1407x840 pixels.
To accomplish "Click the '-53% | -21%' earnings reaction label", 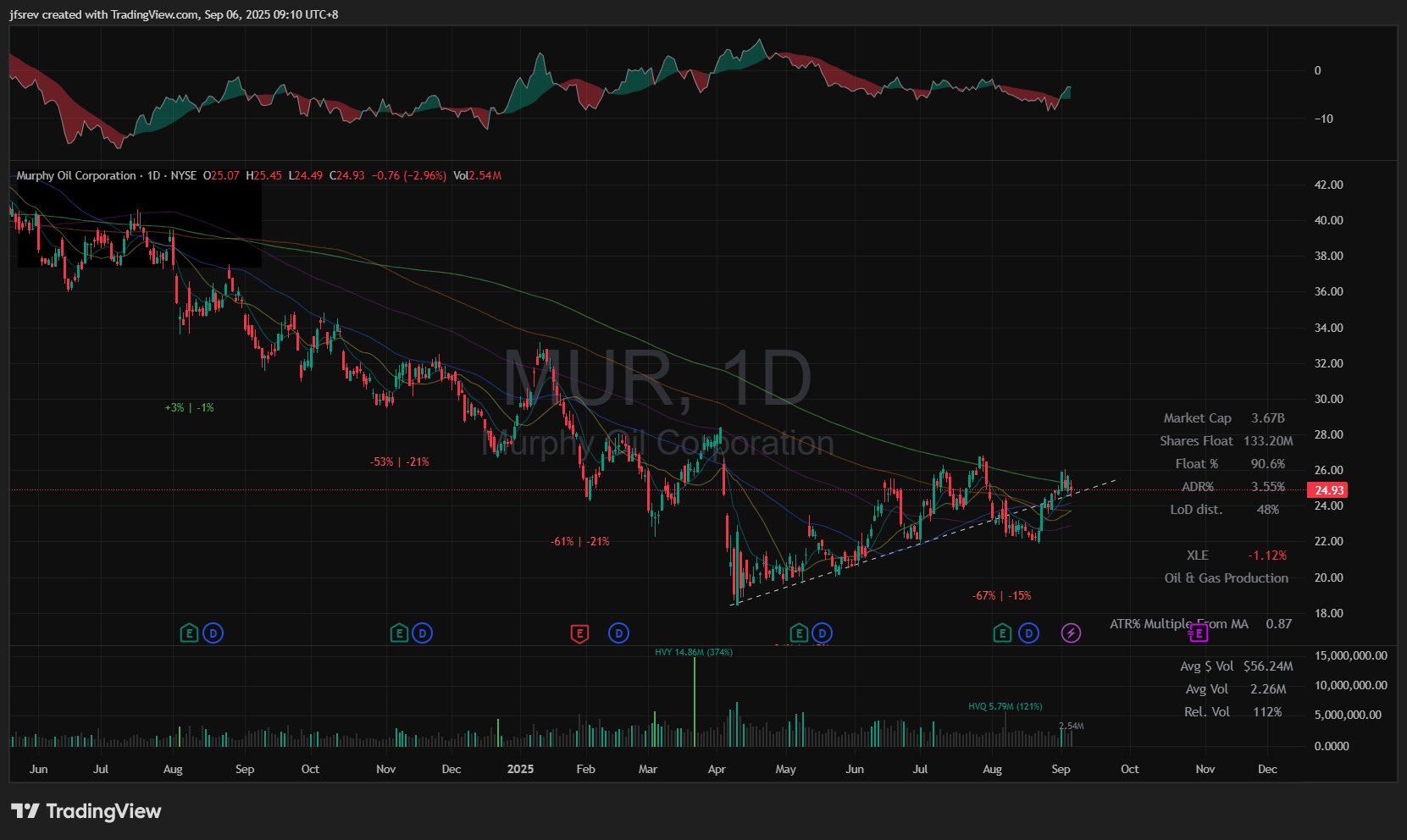I will (400, 461).
